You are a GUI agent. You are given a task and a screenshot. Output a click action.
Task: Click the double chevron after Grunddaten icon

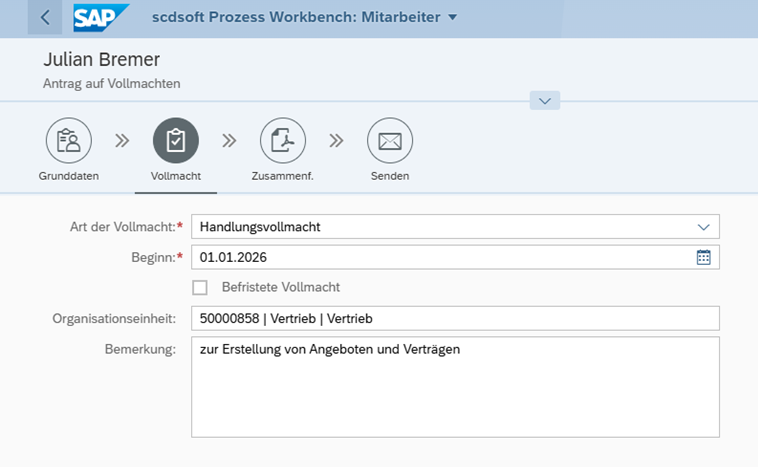click(x=122, y=141)
